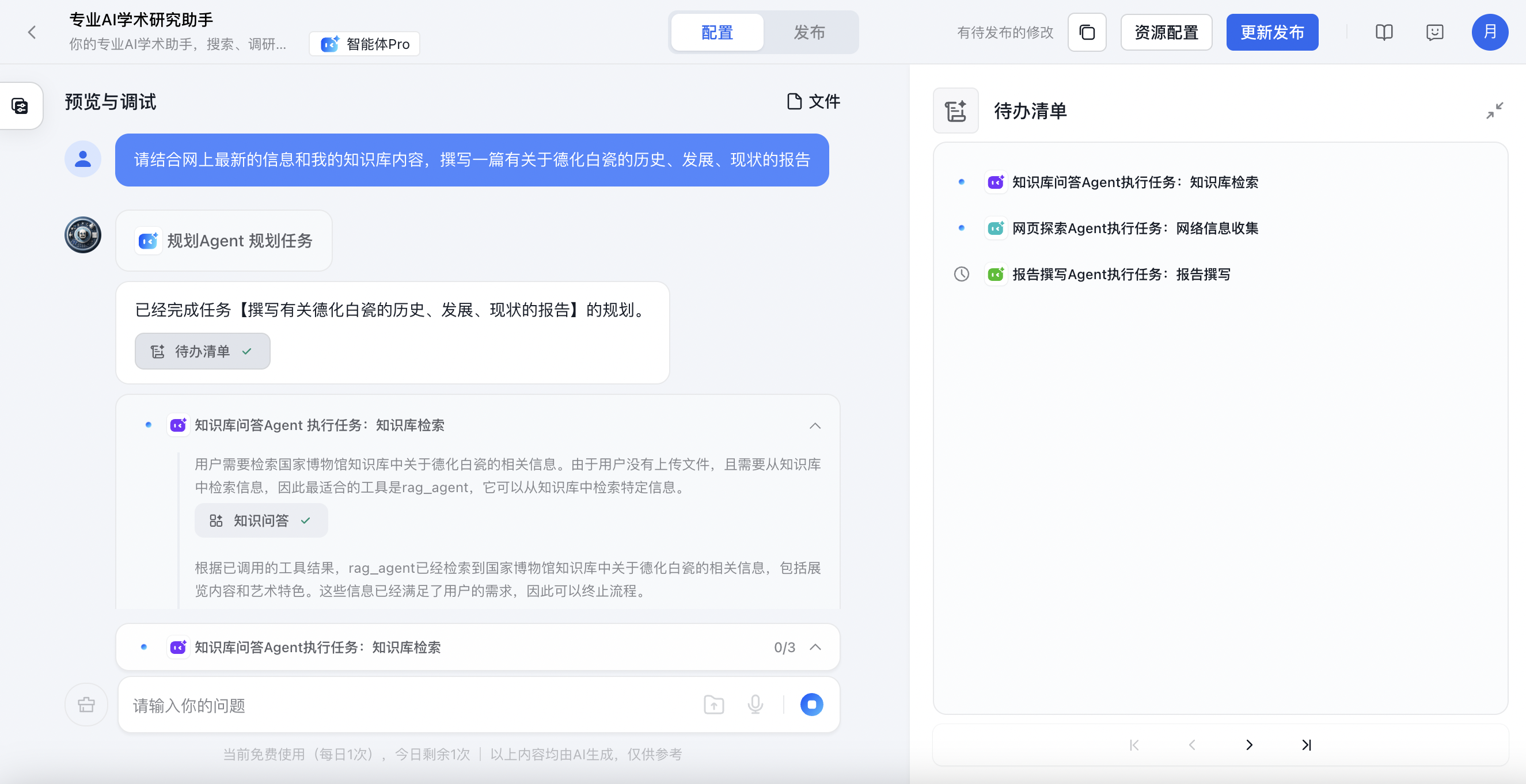Click the green icon of 报告撰写Agent todo
This screenshot has width=1526, height=784.
996,274
